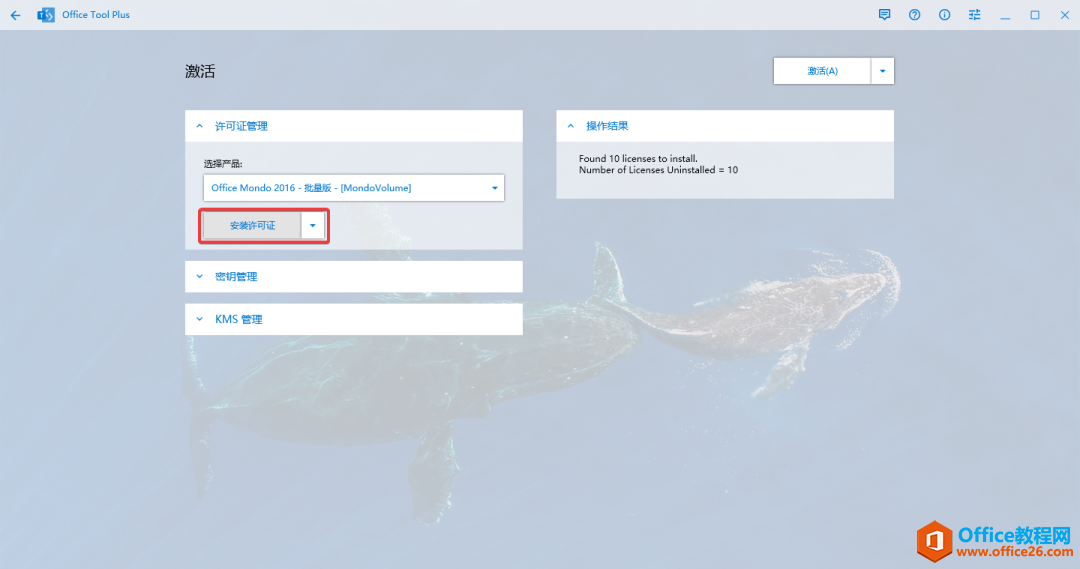The image size is (1080, 569).
Task: Close the Office Tool Plus window
Action: [1064, 14]
